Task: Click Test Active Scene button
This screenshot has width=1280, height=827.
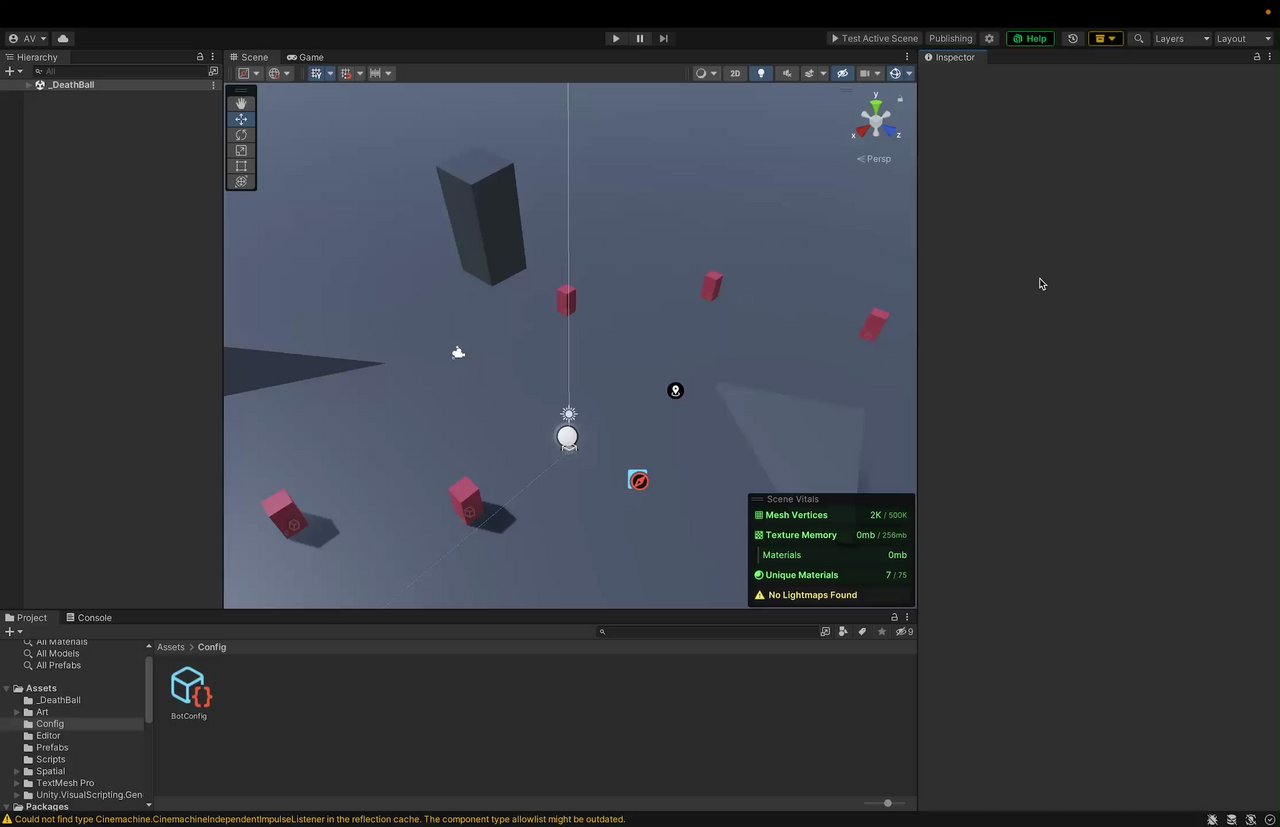Action: [874, 39]
